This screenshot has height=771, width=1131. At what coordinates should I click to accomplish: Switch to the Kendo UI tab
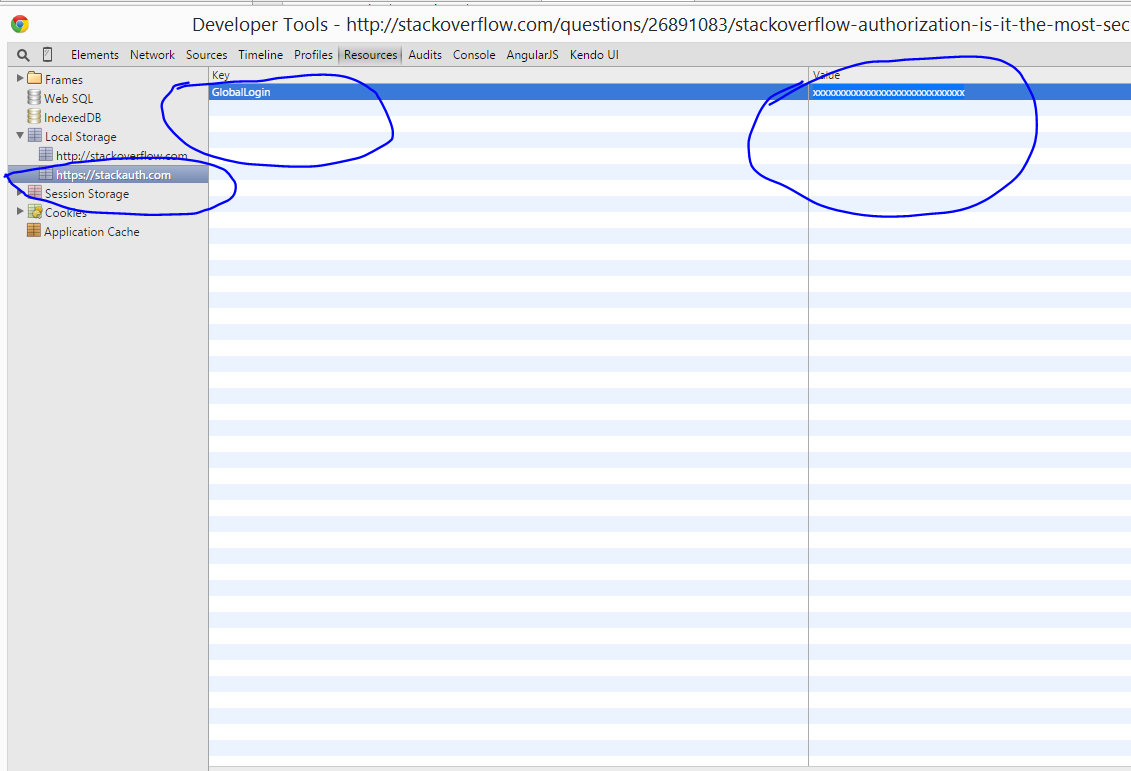tap(594, 55)
